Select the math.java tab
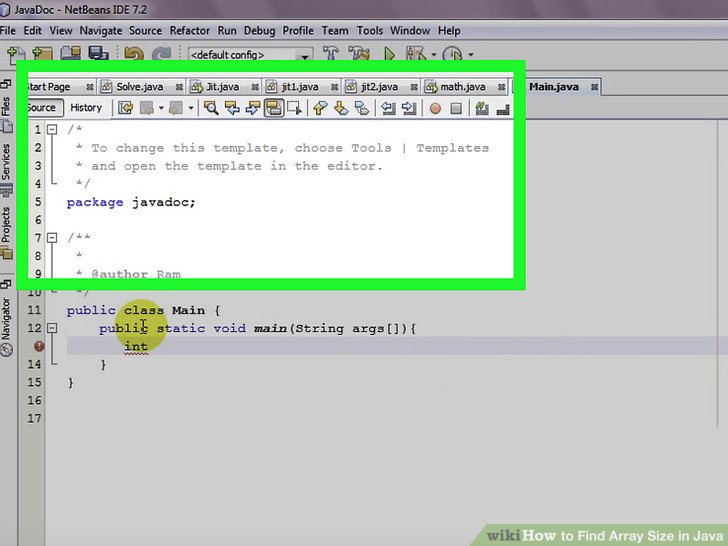 [x=462, y=87]
